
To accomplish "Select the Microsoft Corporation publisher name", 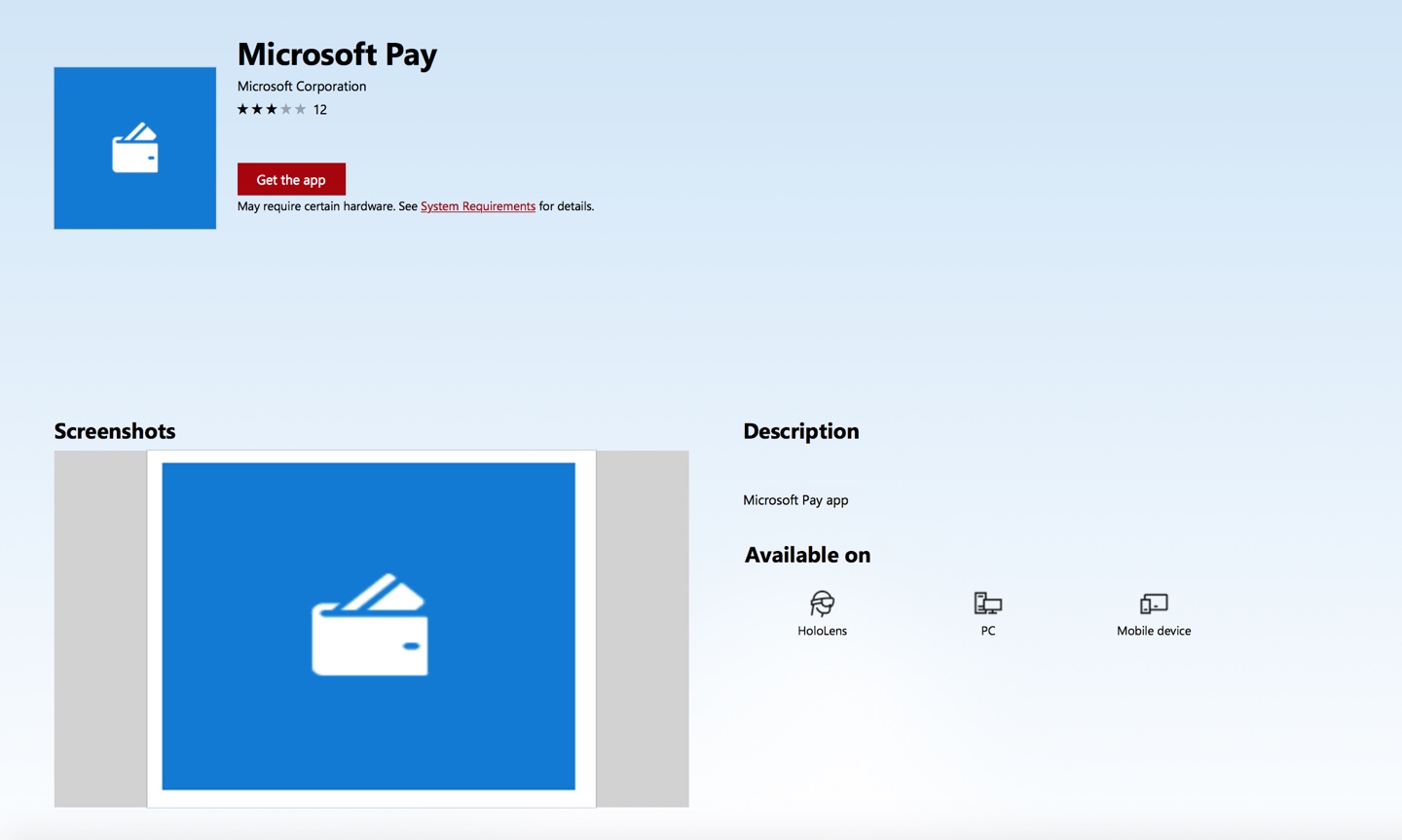I will tap(302, 86).
